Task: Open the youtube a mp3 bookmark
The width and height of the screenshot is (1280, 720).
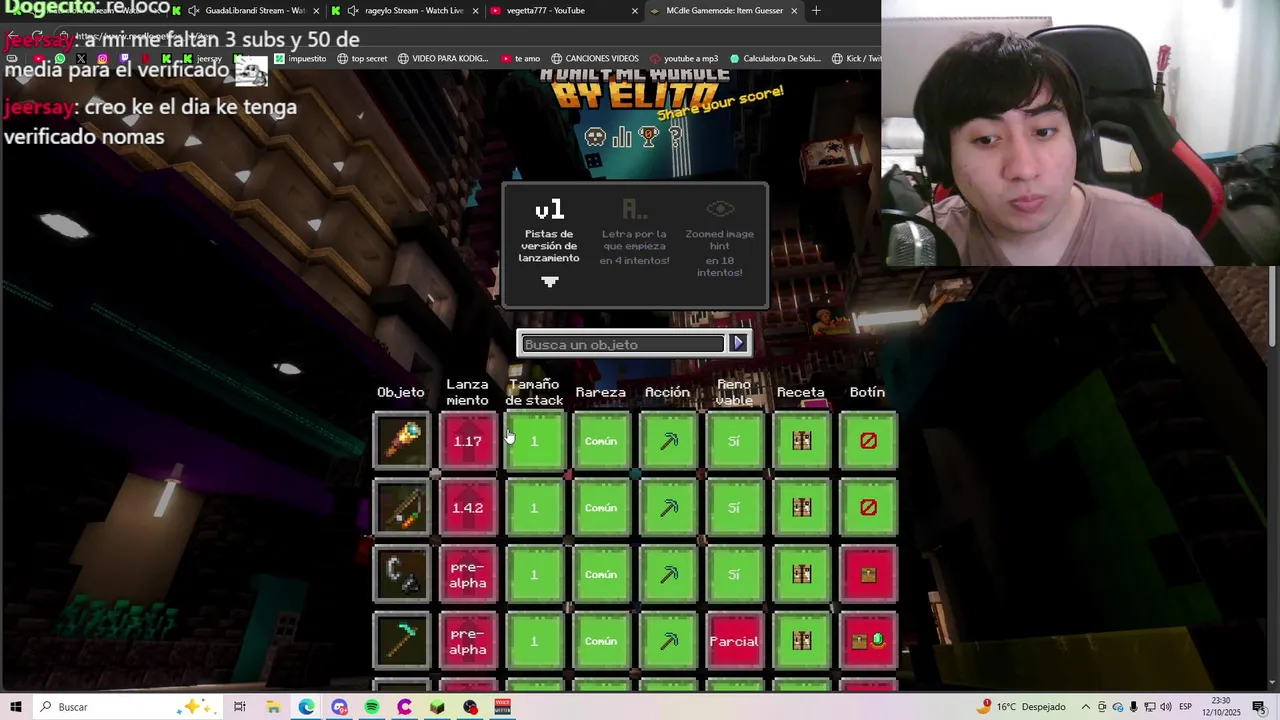Action: [x=684, y=59]
